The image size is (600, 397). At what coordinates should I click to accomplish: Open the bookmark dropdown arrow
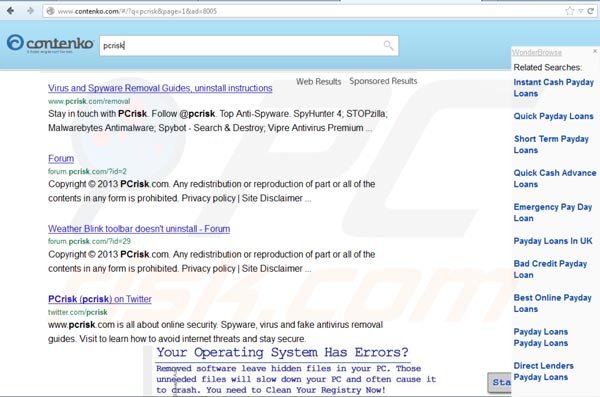point(581,11)
